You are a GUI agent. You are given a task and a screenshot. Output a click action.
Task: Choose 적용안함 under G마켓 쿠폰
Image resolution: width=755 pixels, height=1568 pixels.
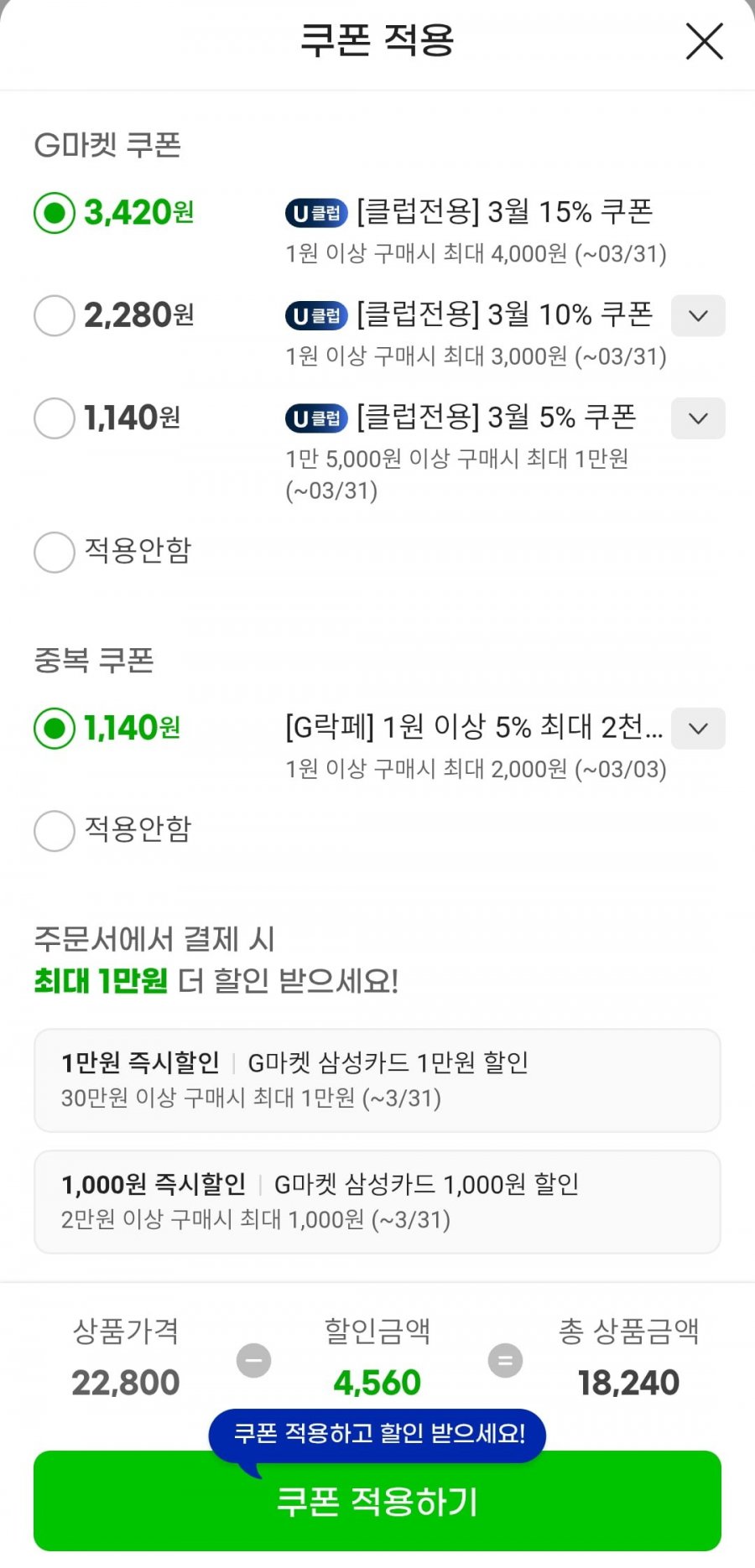pos(55,552)
